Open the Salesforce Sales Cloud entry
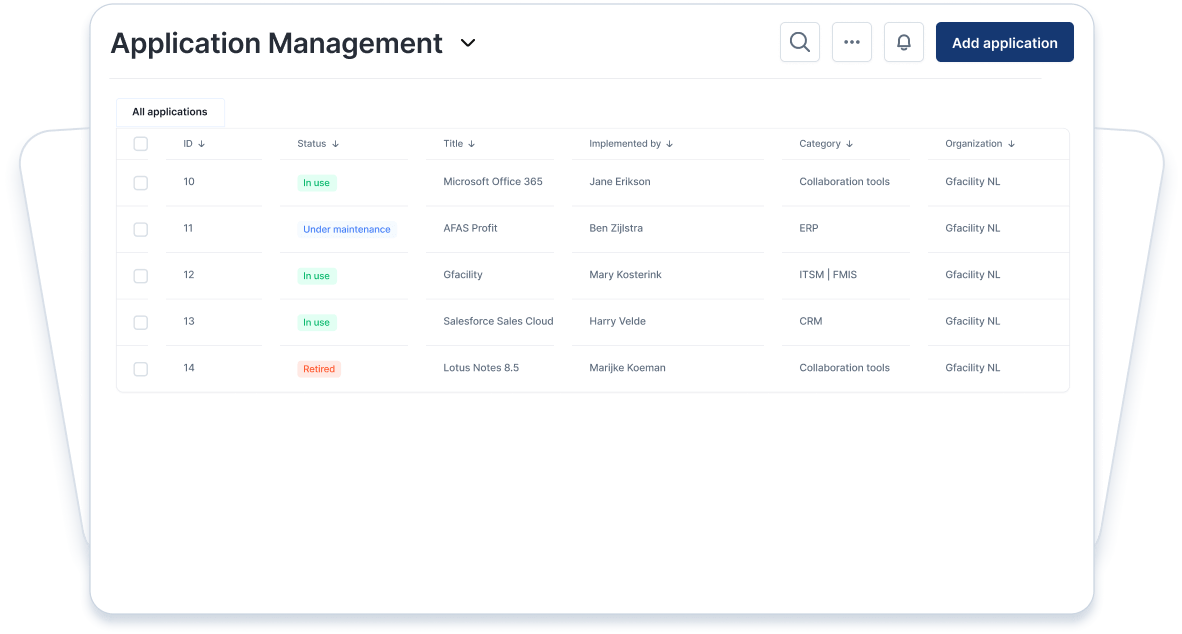 [498, 321]
